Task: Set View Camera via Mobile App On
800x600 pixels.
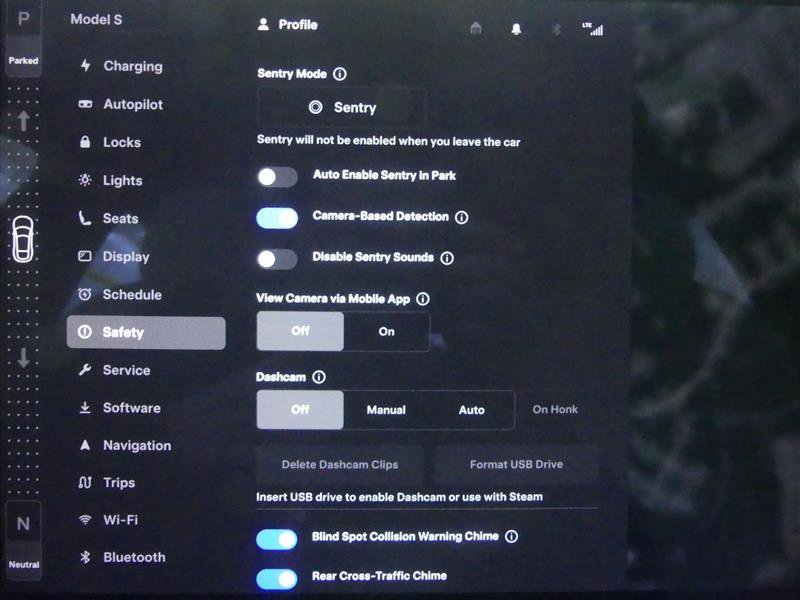Action: 387,332
